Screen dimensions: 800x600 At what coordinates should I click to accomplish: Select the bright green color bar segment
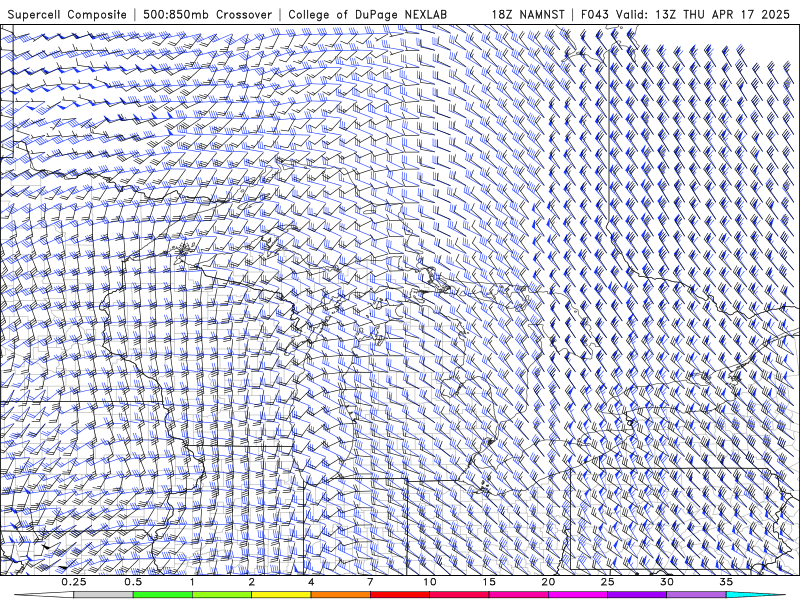163,595
